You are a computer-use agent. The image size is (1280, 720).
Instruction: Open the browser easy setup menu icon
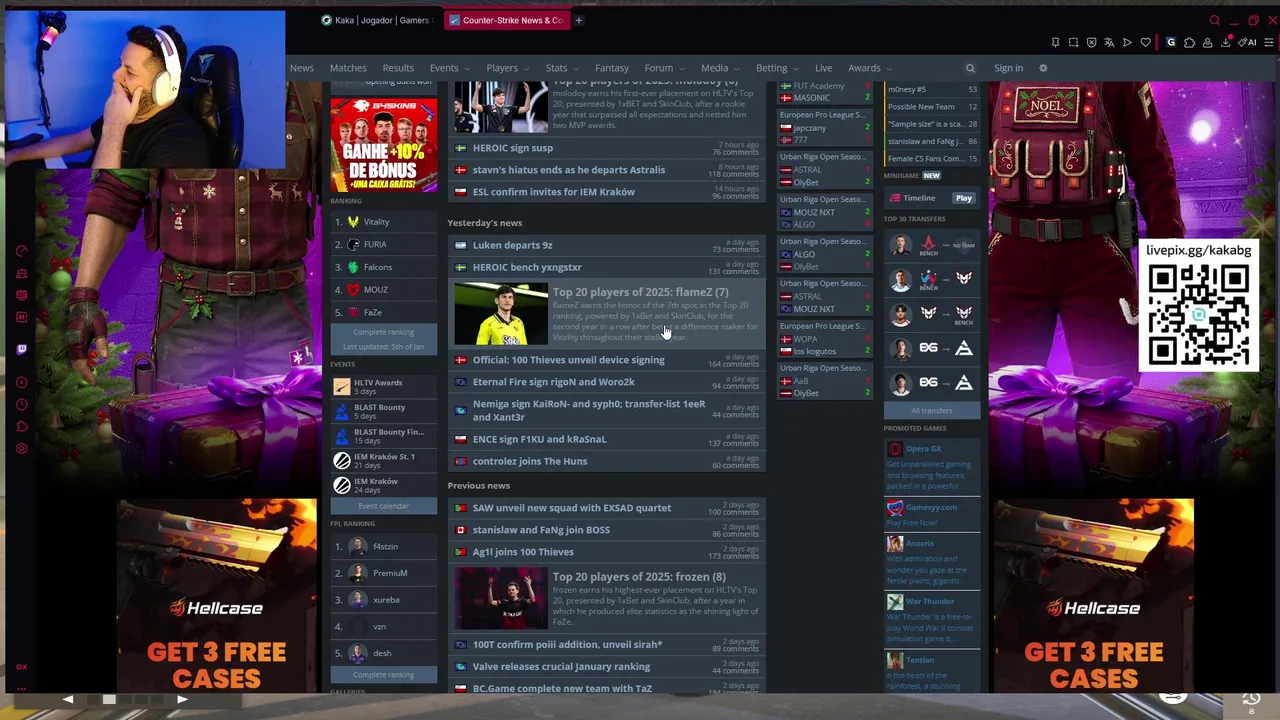point(1269,42)
